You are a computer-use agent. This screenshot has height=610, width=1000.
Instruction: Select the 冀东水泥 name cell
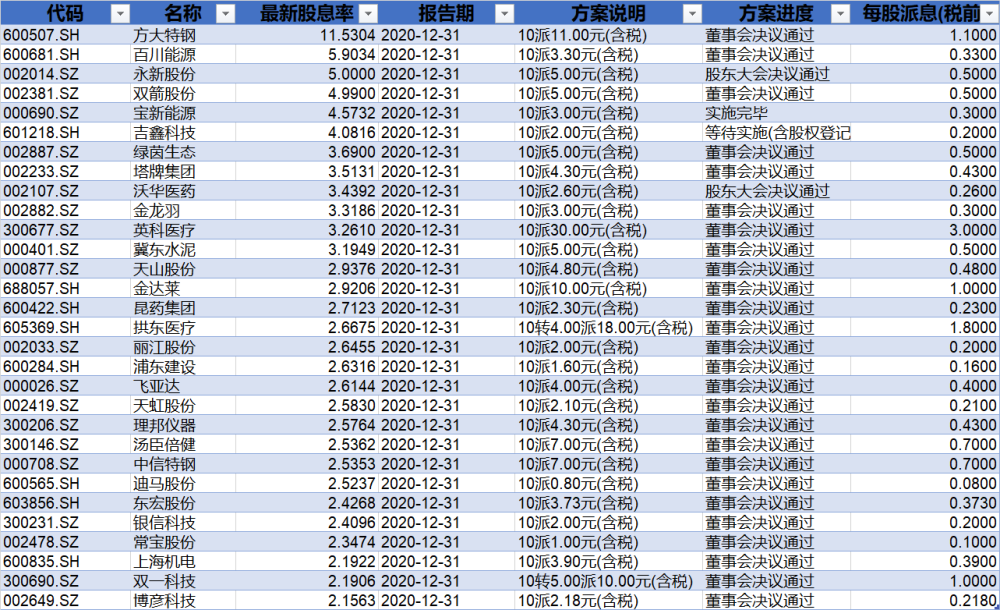[183, 249]
